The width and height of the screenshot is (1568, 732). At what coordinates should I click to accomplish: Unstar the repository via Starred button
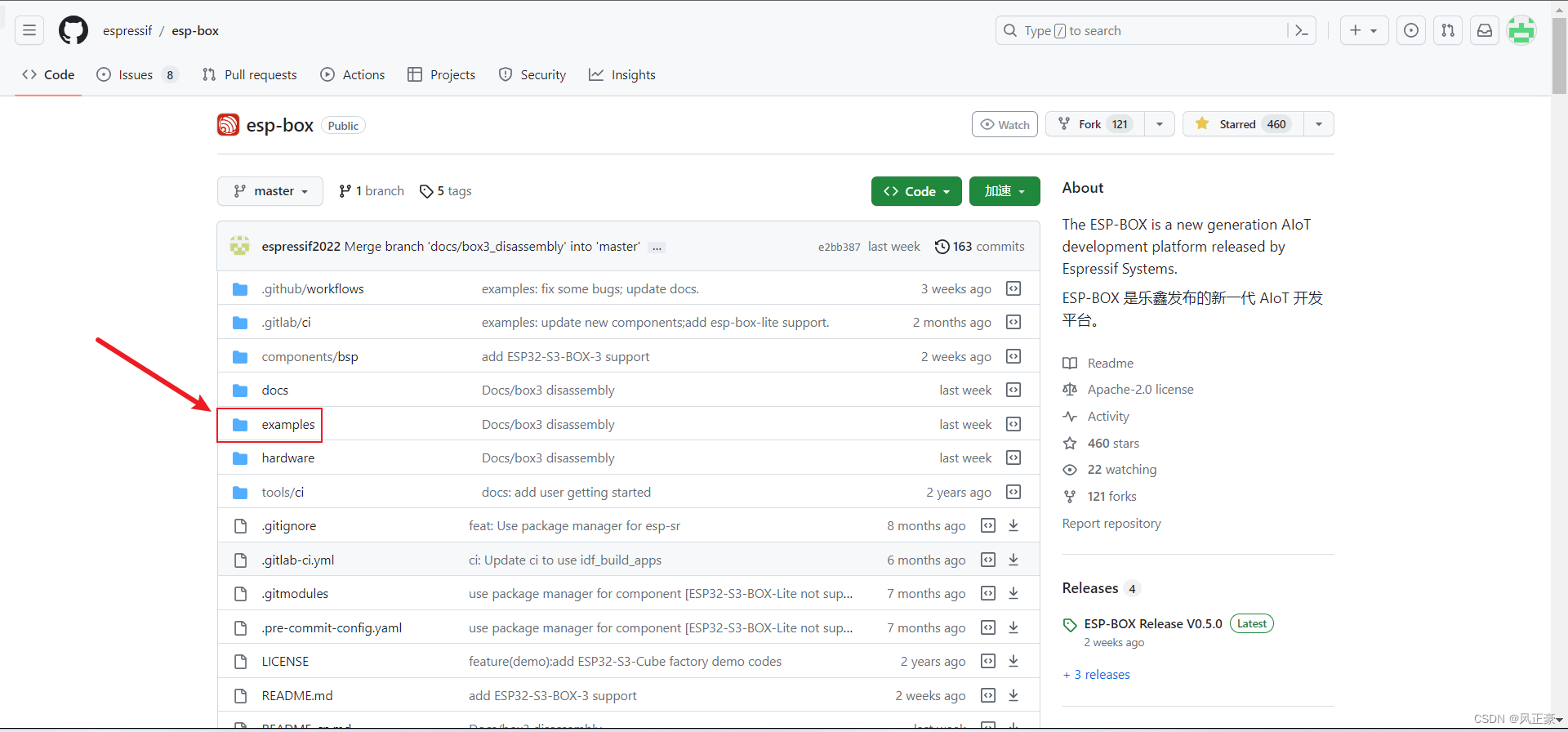tap(1243, 124)
